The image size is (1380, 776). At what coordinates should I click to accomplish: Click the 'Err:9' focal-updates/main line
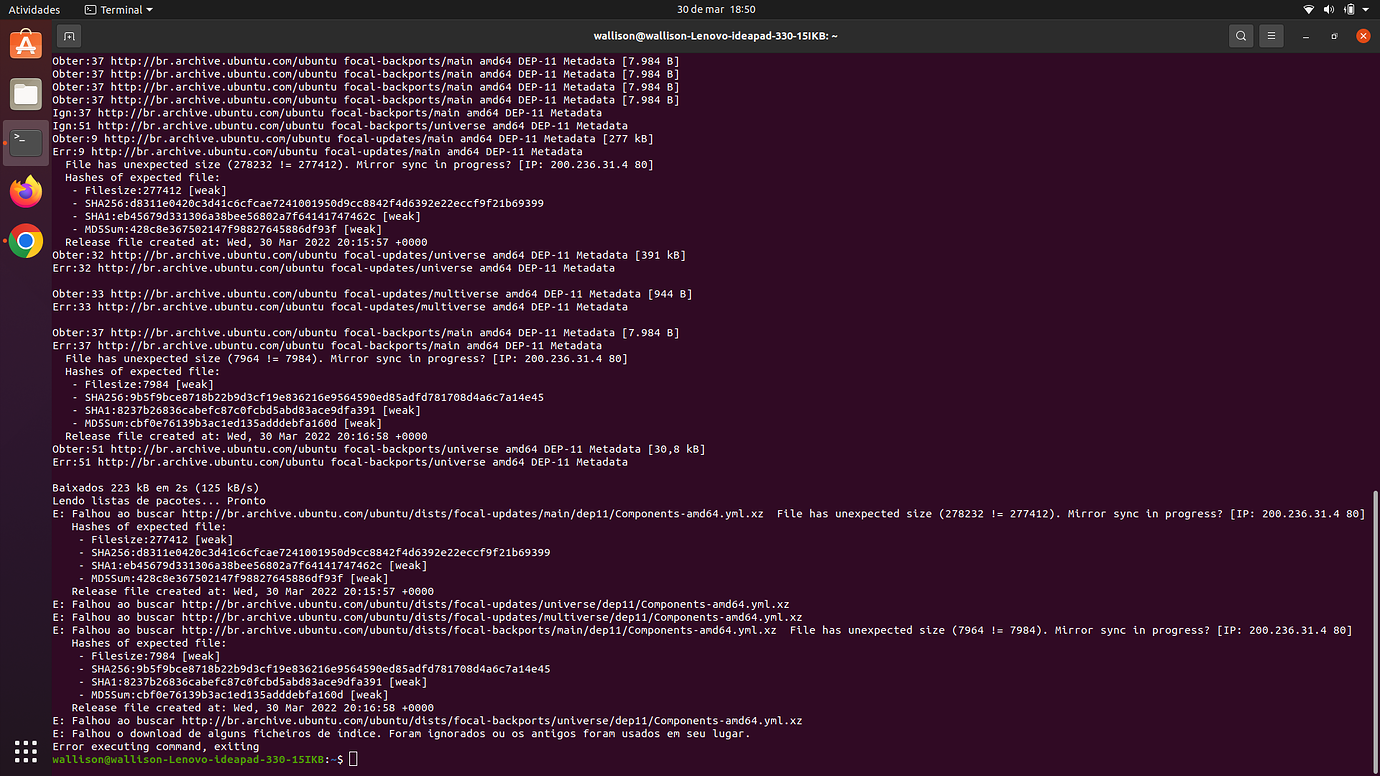click(x=317, y=152)
